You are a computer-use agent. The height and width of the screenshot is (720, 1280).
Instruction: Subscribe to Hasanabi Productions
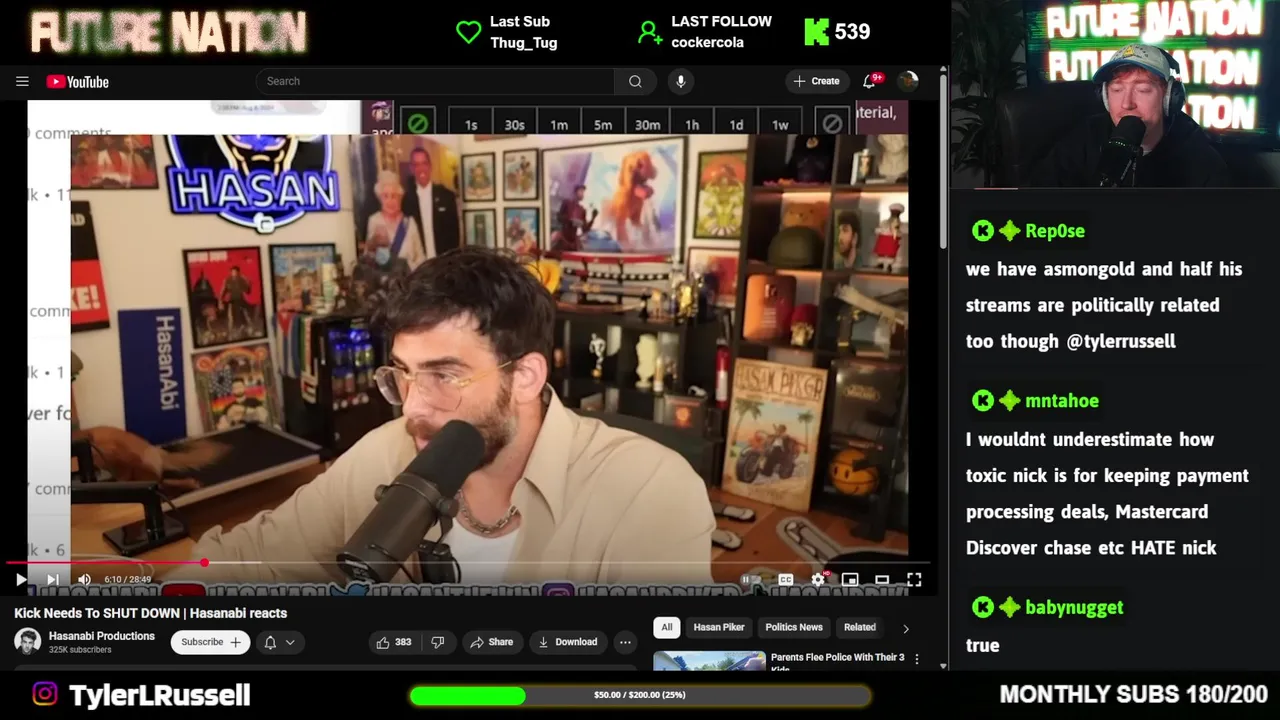(210, 642)
